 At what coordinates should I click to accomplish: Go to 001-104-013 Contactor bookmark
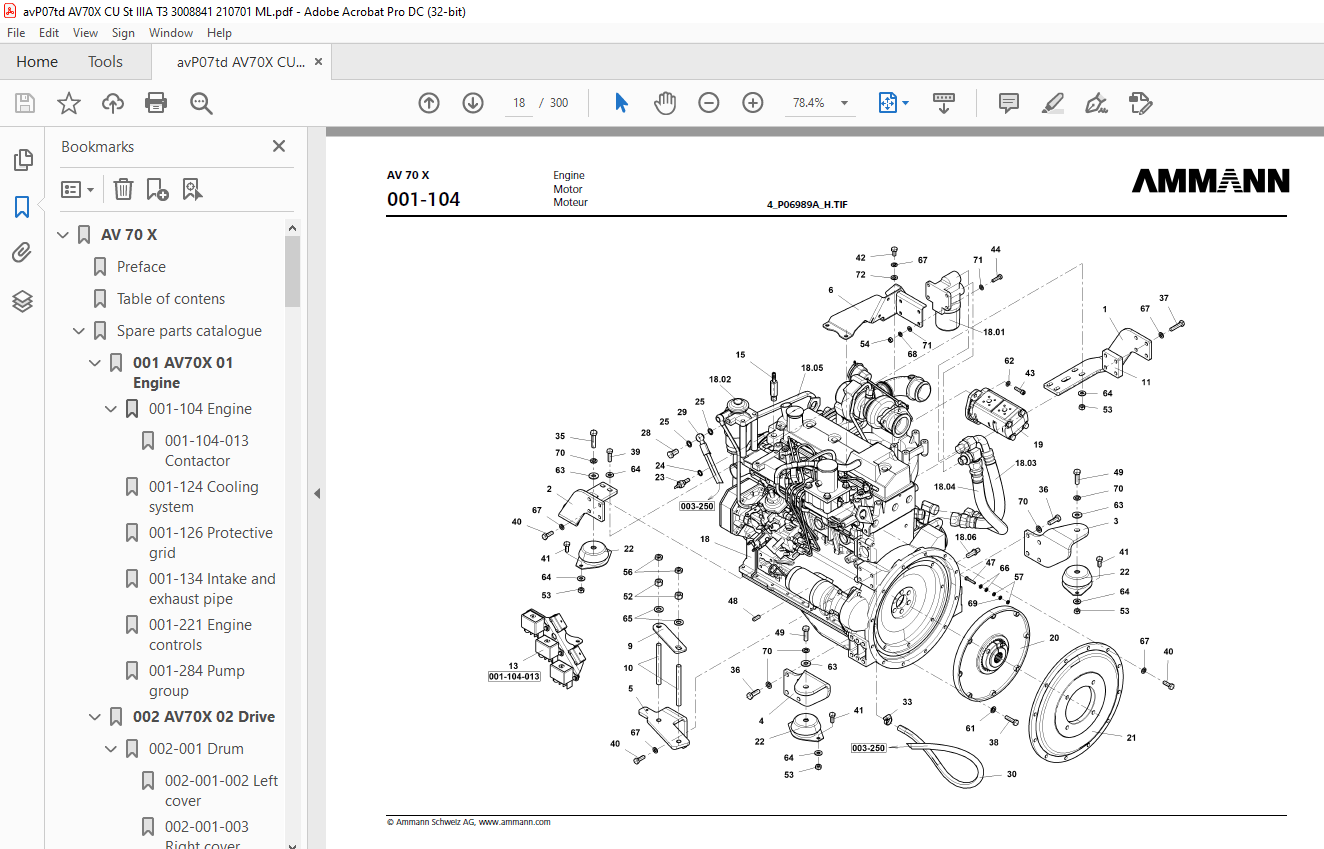point(207,451)
